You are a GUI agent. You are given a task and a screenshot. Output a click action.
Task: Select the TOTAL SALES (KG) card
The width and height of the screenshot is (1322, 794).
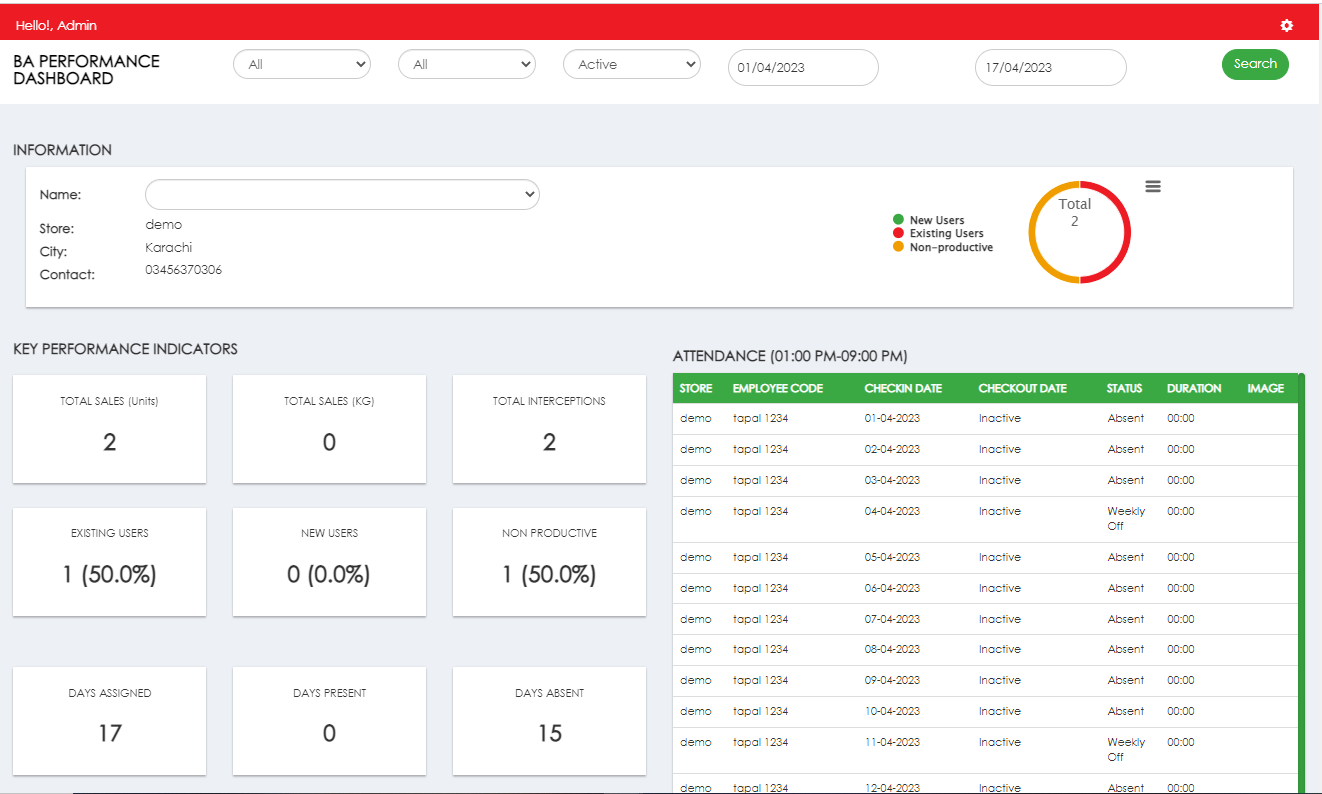(329, 429)
